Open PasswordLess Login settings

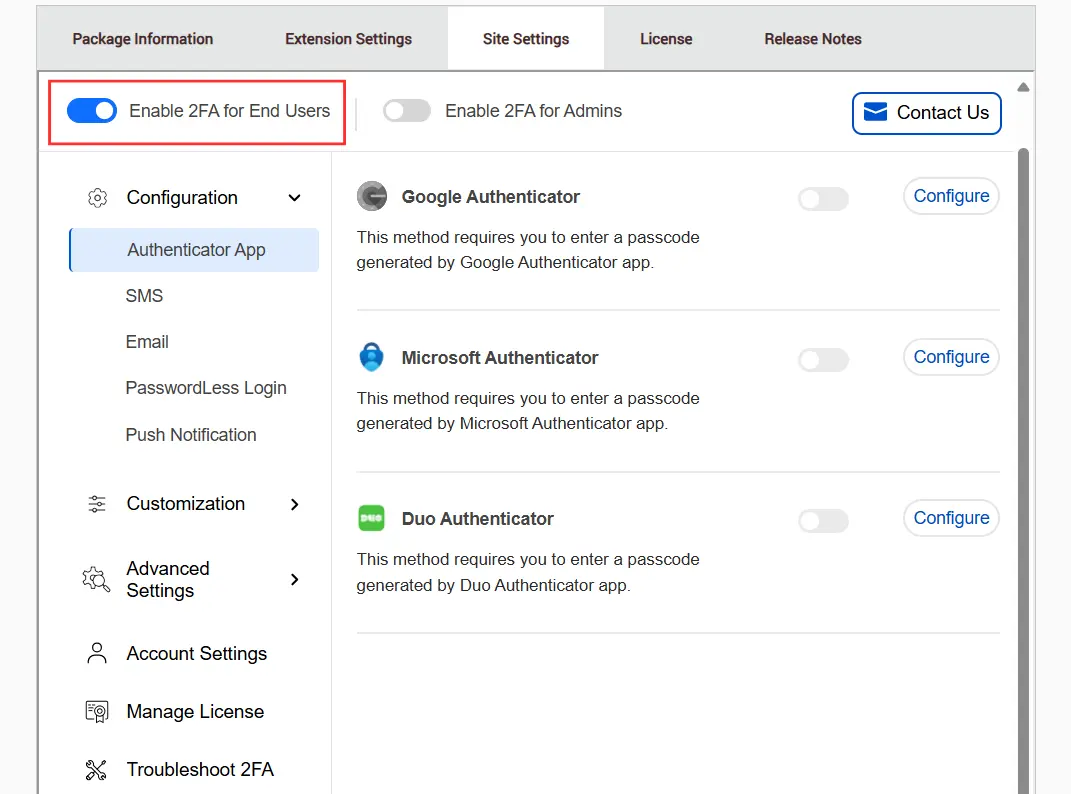point(206,388)
